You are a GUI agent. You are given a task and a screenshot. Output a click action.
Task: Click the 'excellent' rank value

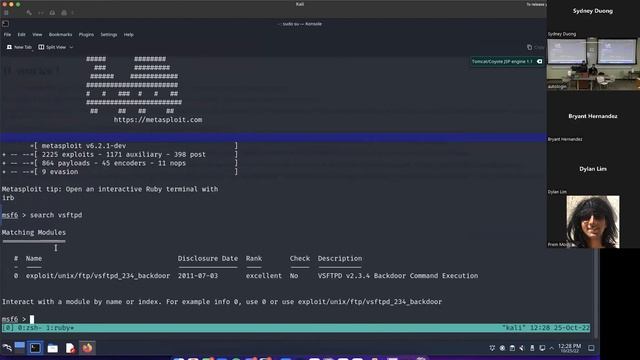point(264,276)
